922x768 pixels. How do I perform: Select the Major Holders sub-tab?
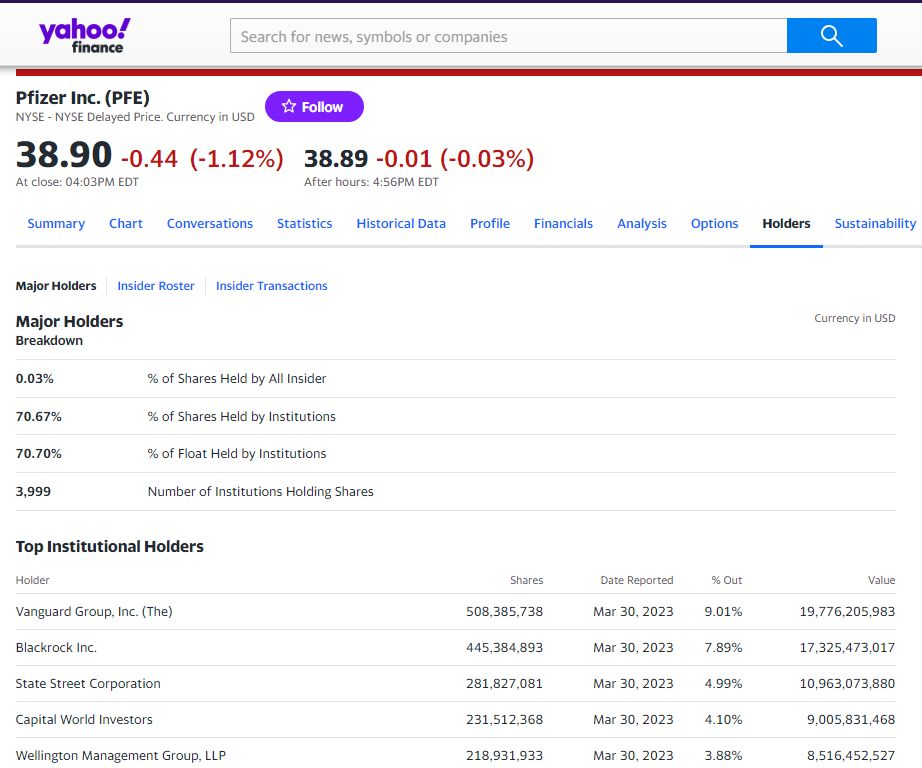point(56,286)
